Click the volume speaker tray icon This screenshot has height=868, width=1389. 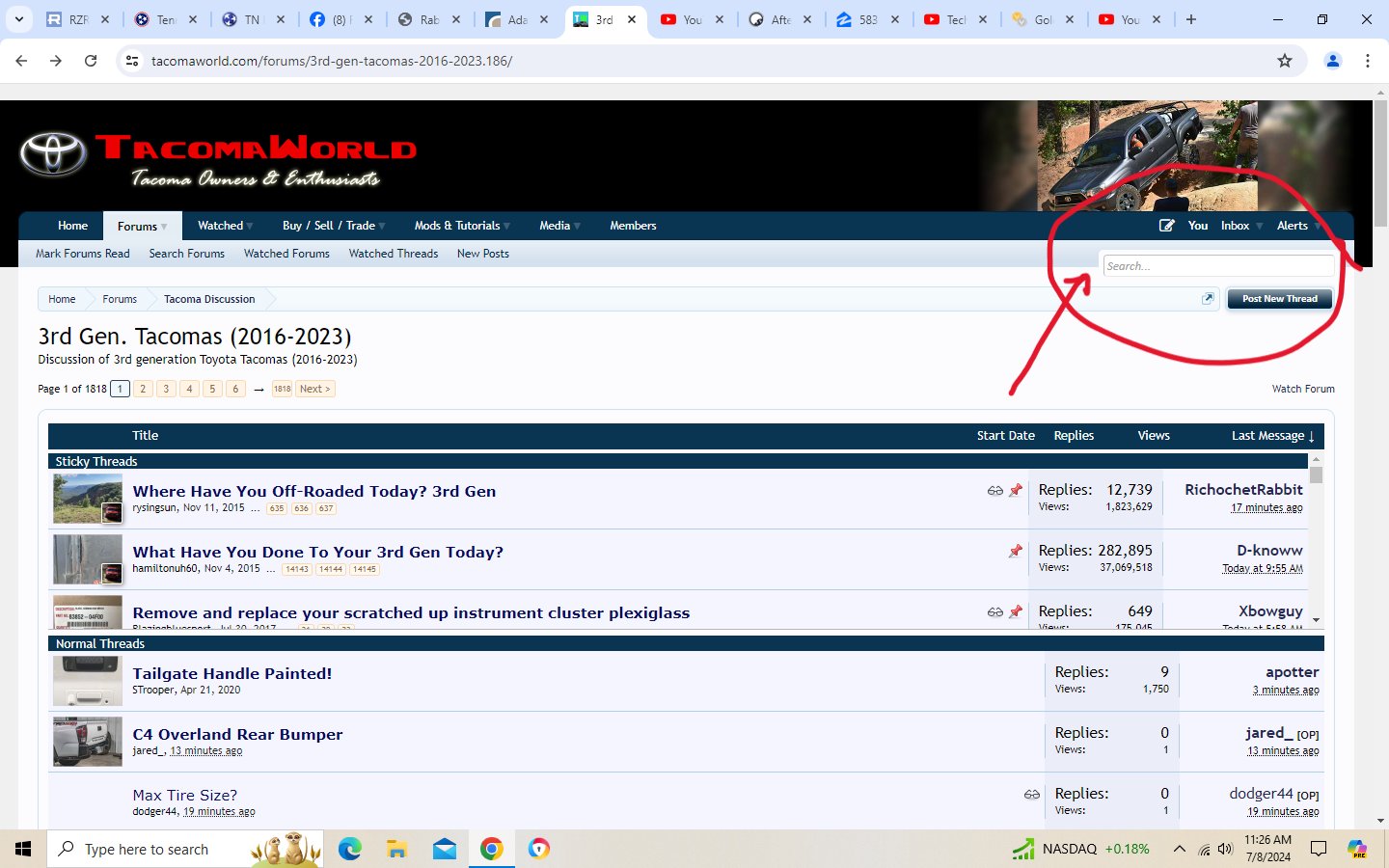tap(1225, 849)
